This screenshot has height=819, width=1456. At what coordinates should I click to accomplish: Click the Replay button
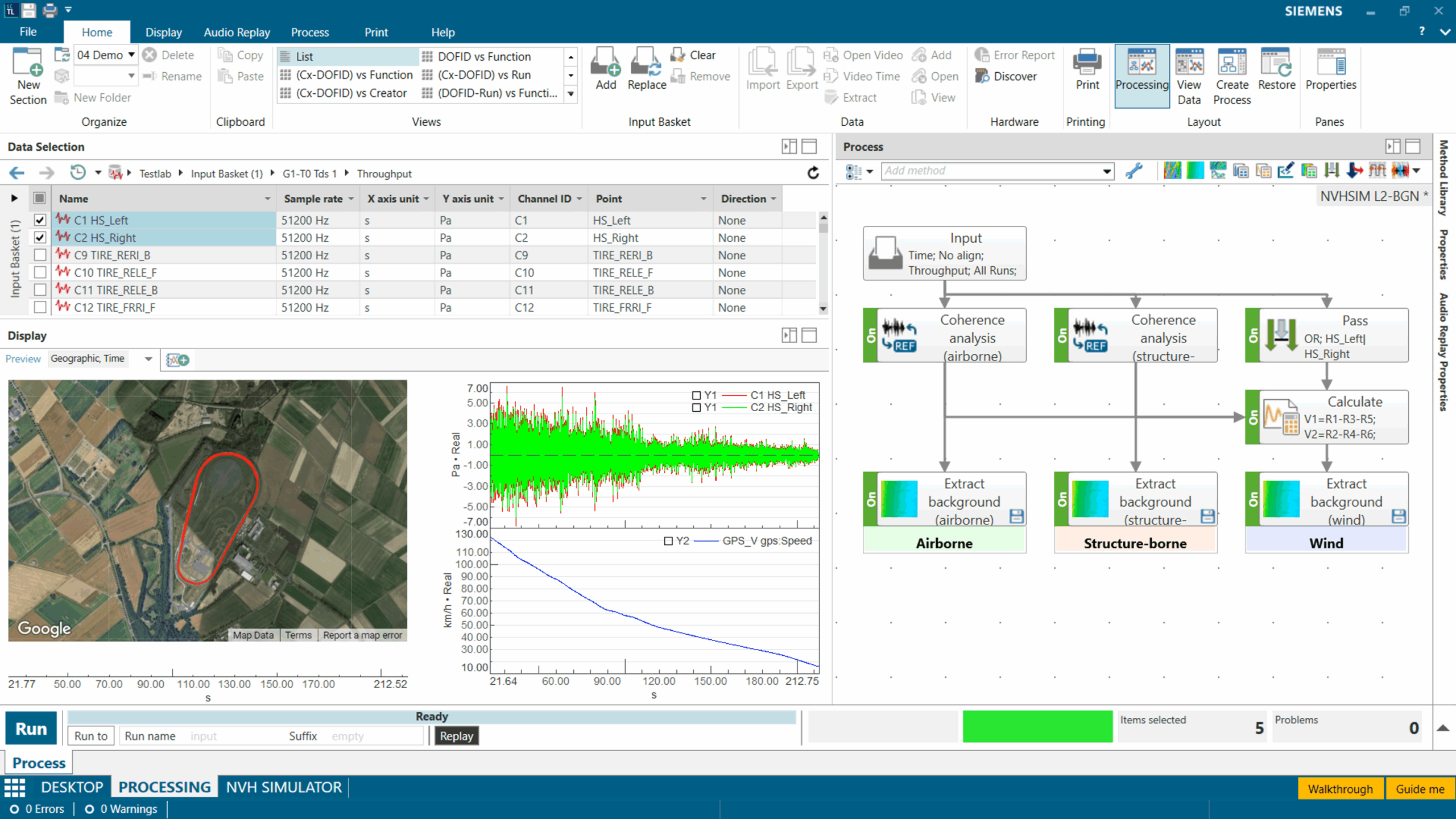456,736
